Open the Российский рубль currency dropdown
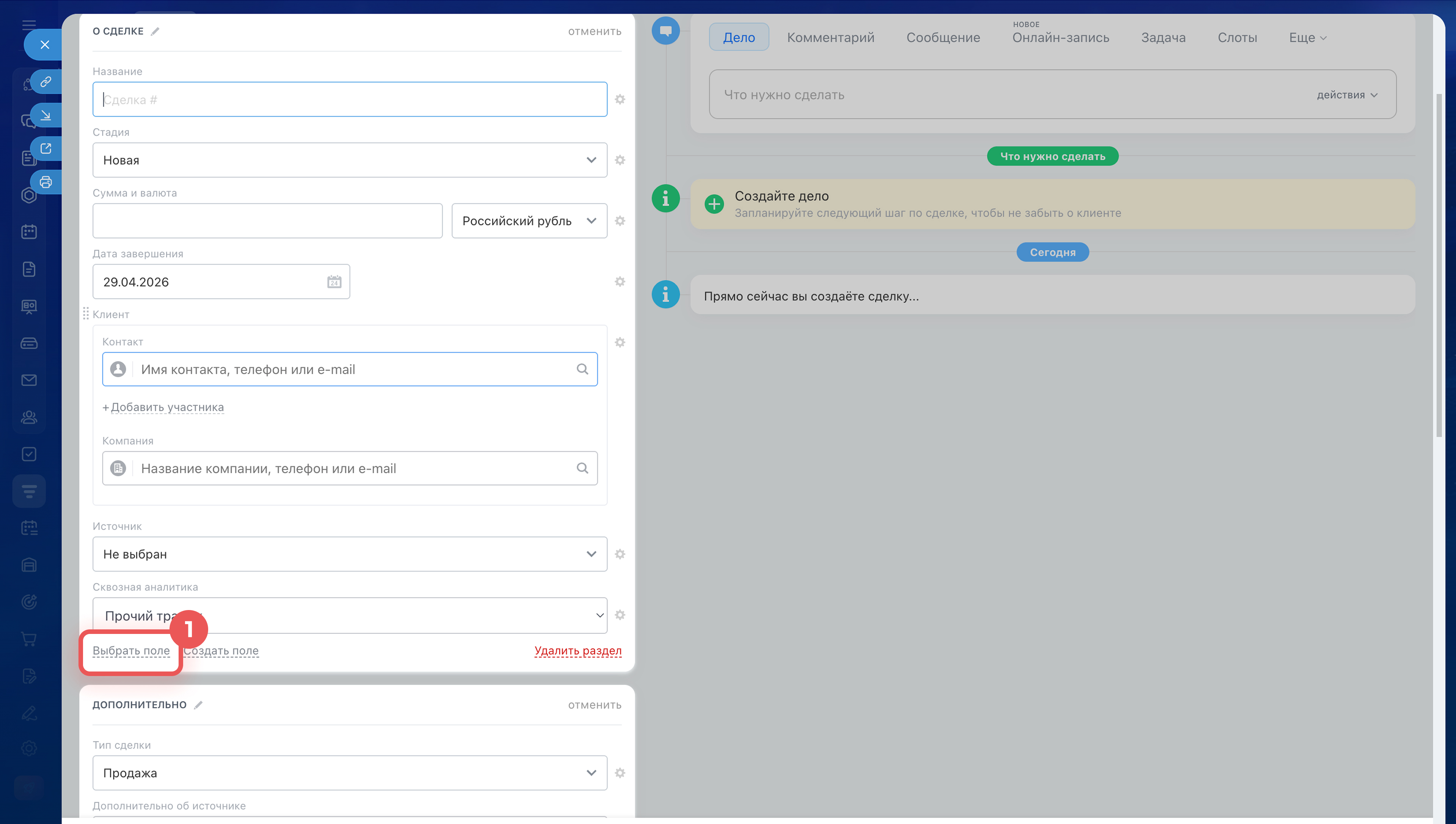This screenshot has height=824, width=1456. (529, 221)
